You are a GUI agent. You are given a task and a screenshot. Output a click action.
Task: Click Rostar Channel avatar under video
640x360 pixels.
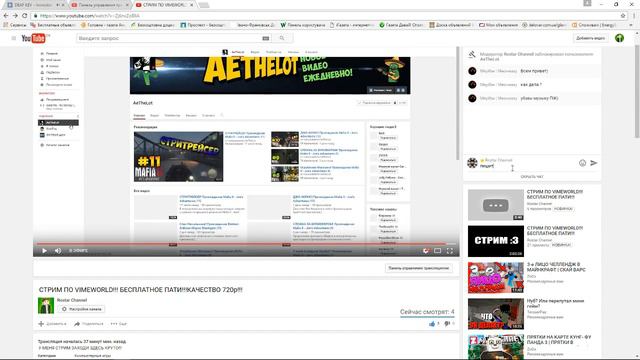pyautogui.click(x=46, y=305)
